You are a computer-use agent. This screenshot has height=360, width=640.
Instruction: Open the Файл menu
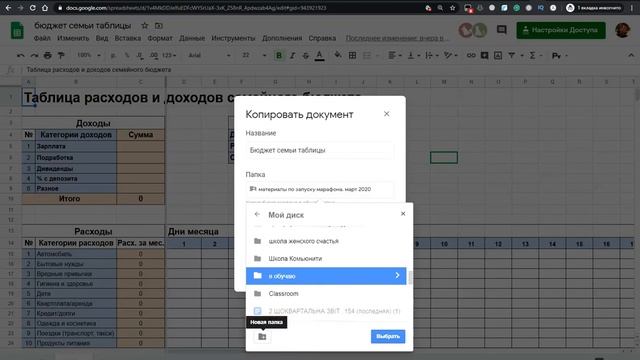click(42, 38)
